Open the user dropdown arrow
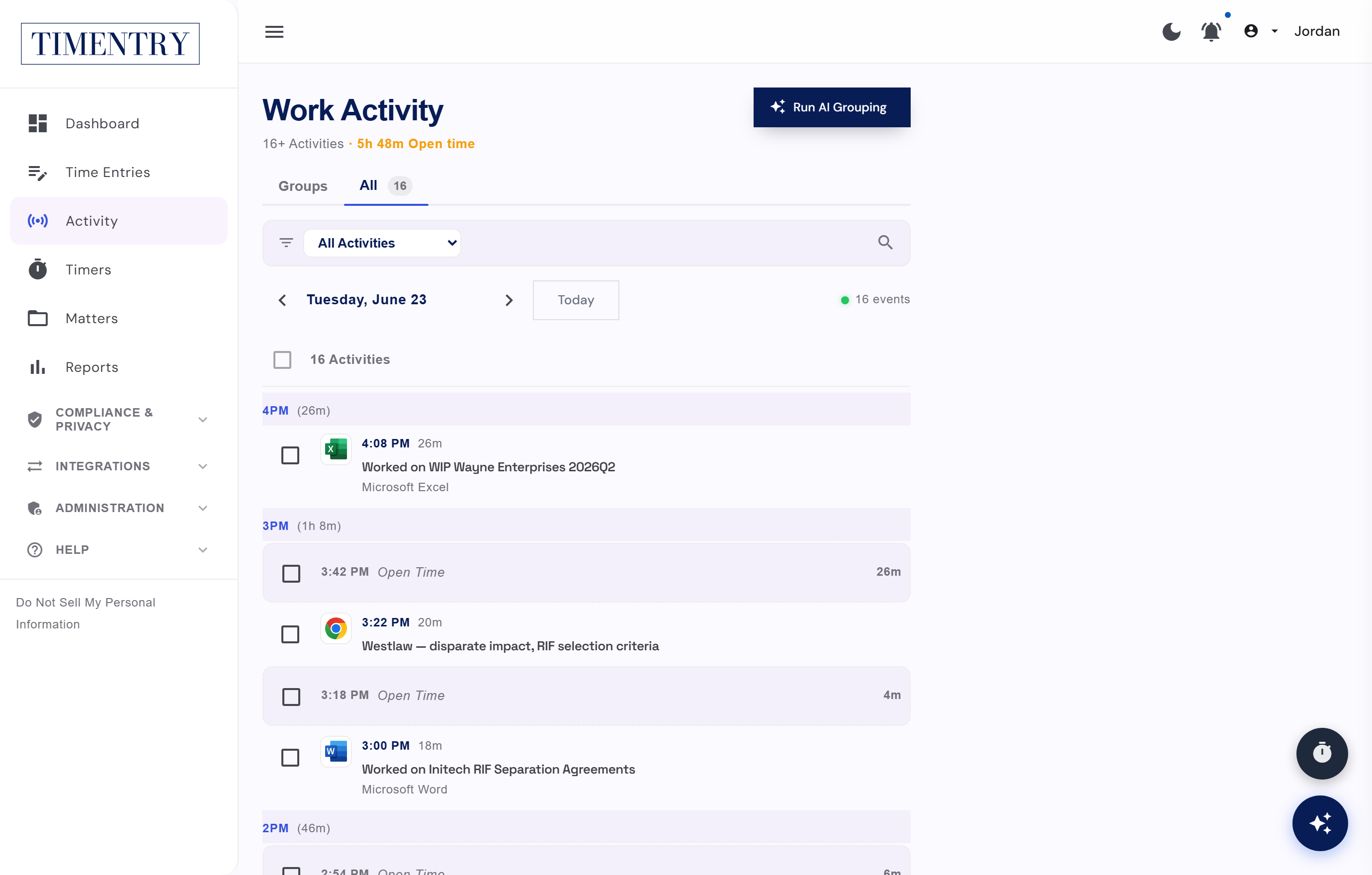The image size is (1372, 875). tap(1275, 31)
